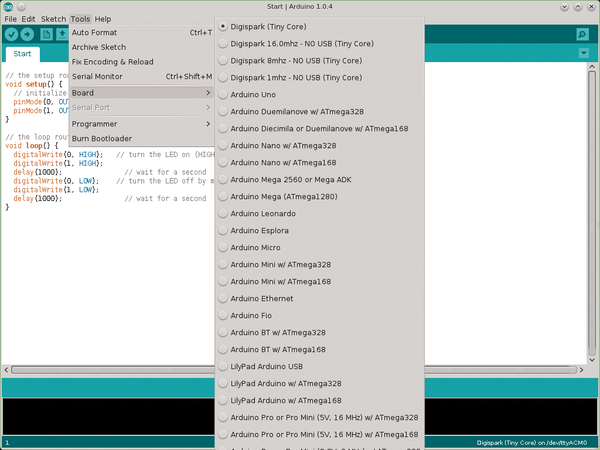This screenshot has width=600, height=450.
Task: Click the Upload arrow toolbar icon
Action: point(27,34)
